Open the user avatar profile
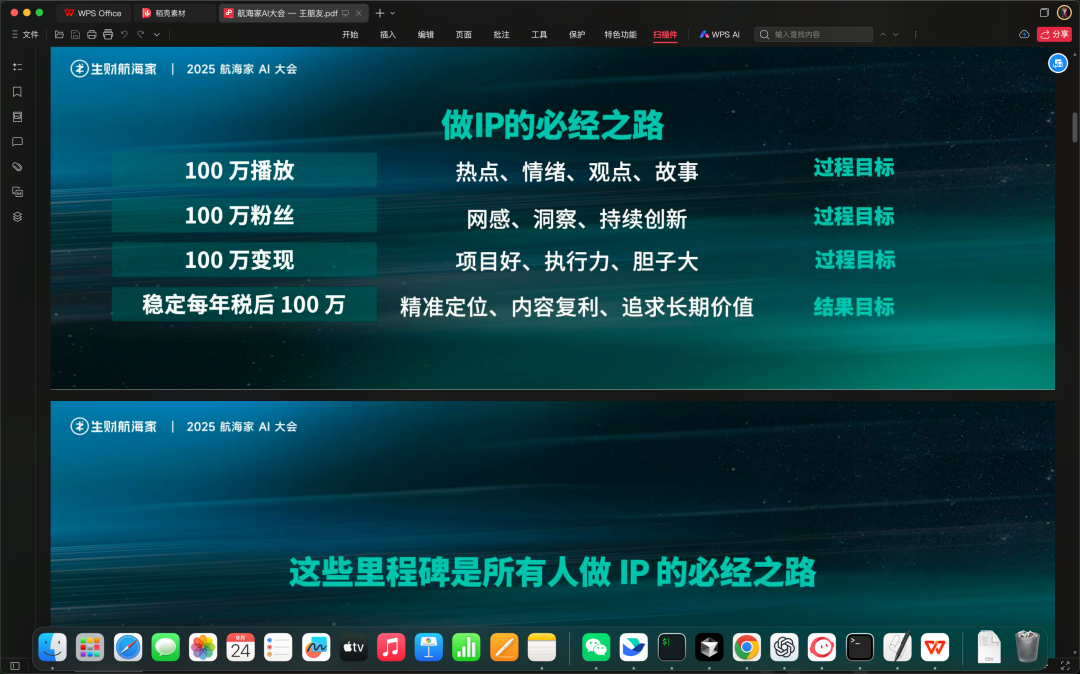This screenshot has width=1080, height=674. [1064, 12]
